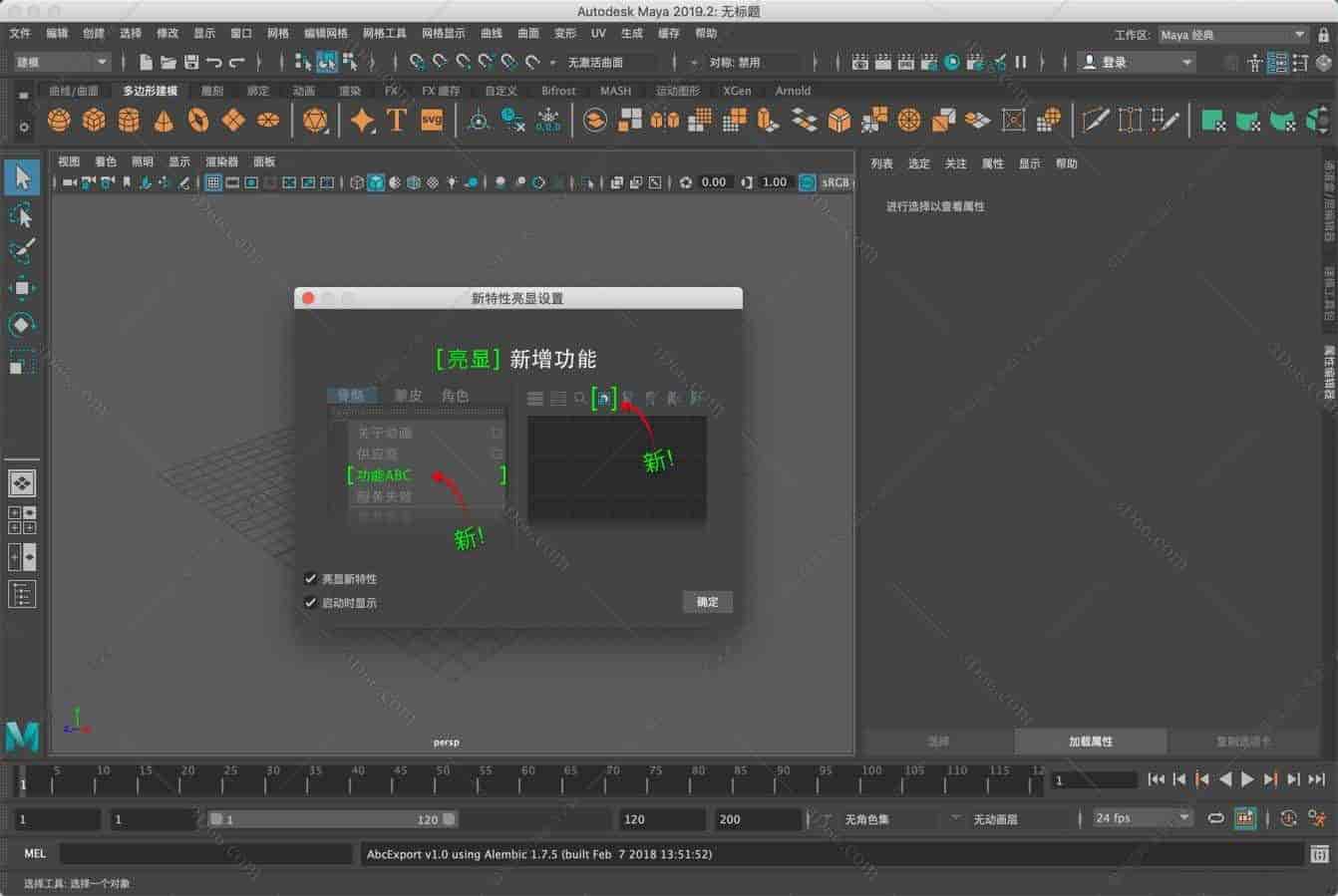This screenshot has width=1338, height=896.
Task: Uncheck the 启动时显示 checkbox in the dialog
Action: [311, 602]
